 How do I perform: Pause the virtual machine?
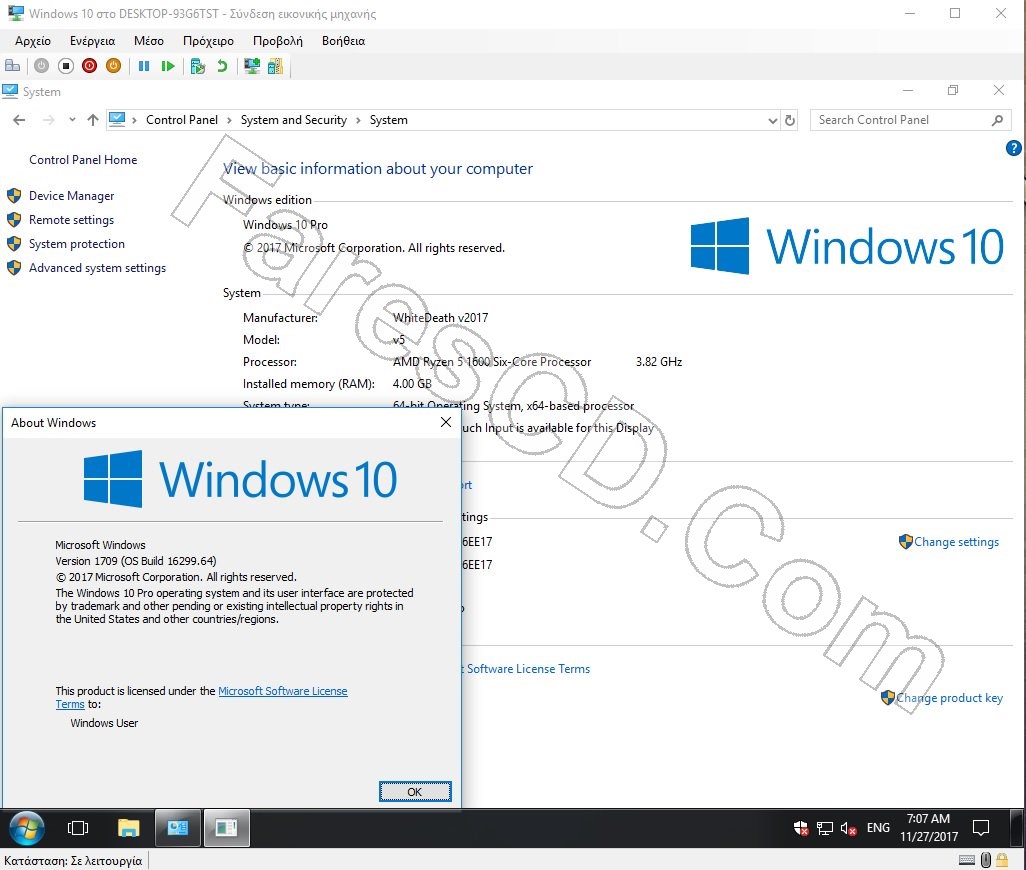[x=144, y=65]
